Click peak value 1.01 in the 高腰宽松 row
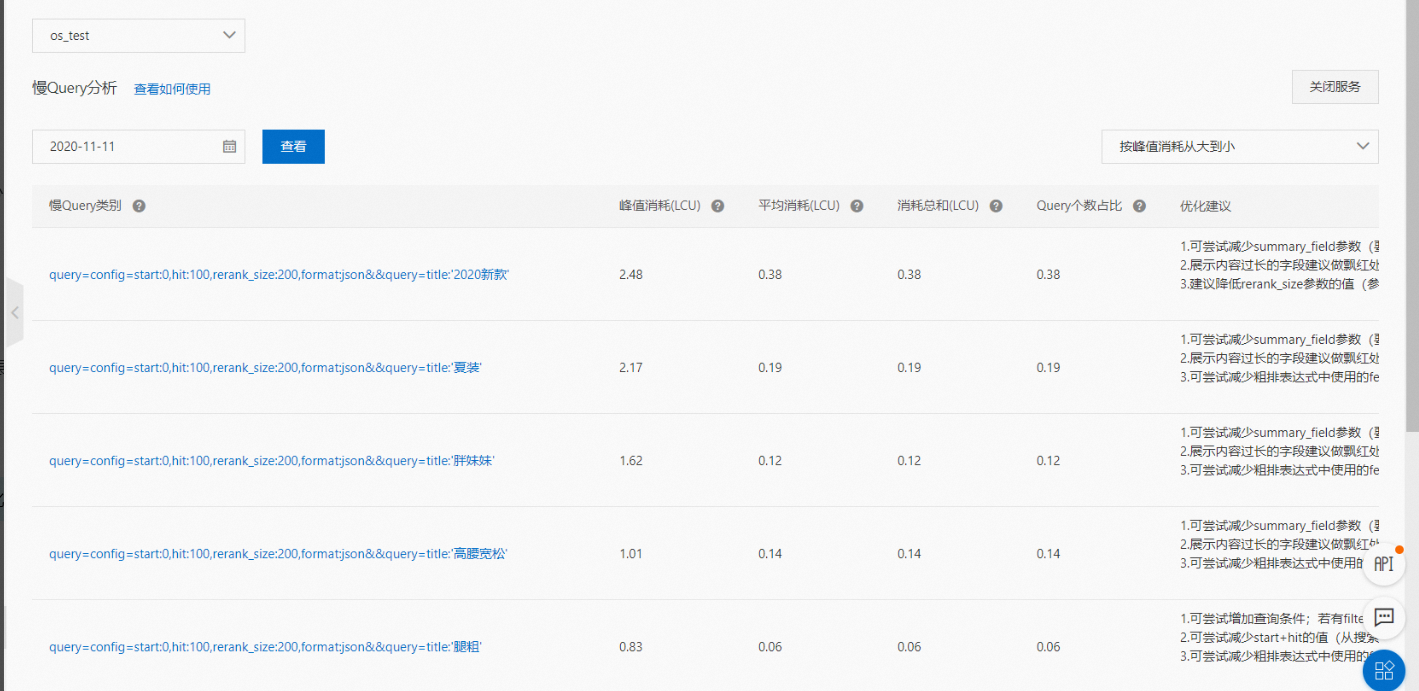This screenshot has height=691, width=1419. coord(631,553)
